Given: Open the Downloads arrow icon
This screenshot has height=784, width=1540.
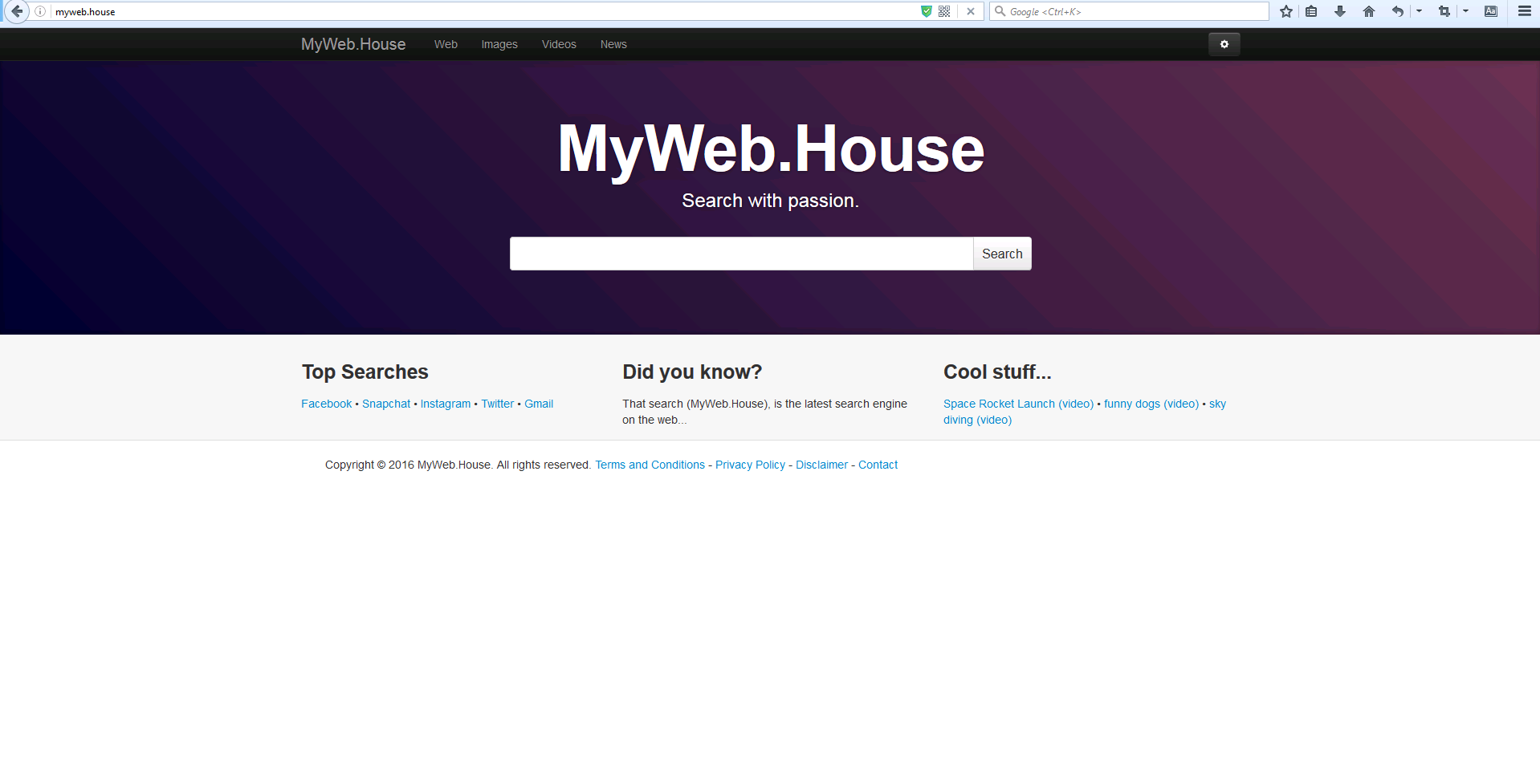Looking at the screenshot, I should pyautogui.click(x=1340, y=11).
